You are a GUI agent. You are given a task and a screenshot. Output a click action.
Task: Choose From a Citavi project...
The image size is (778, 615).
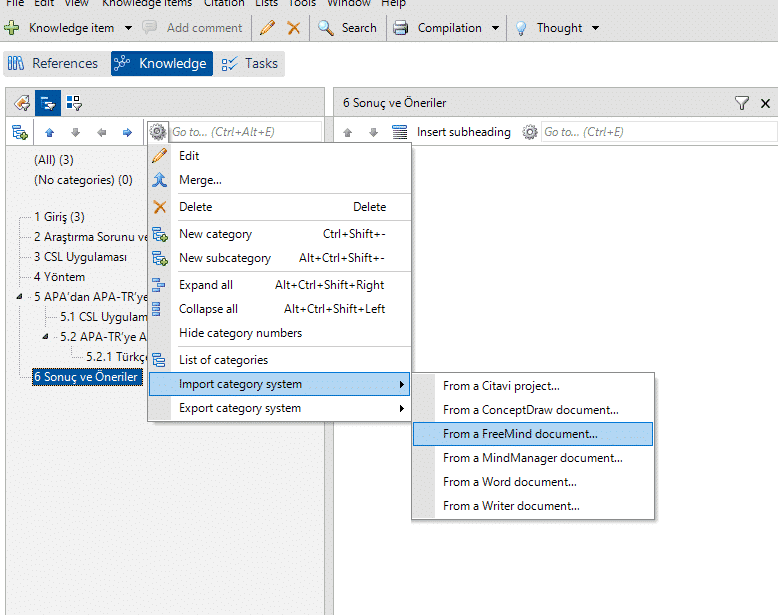533,386
